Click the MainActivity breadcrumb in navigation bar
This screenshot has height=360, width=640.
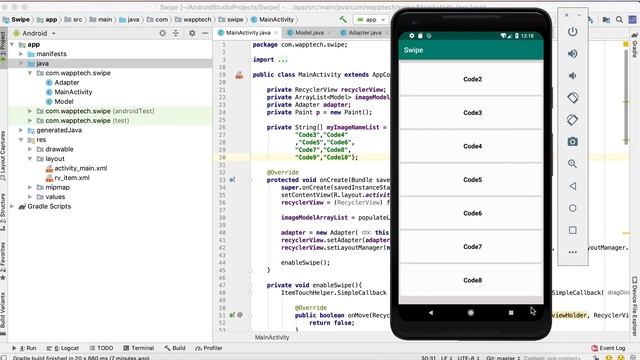pos(272,20)
